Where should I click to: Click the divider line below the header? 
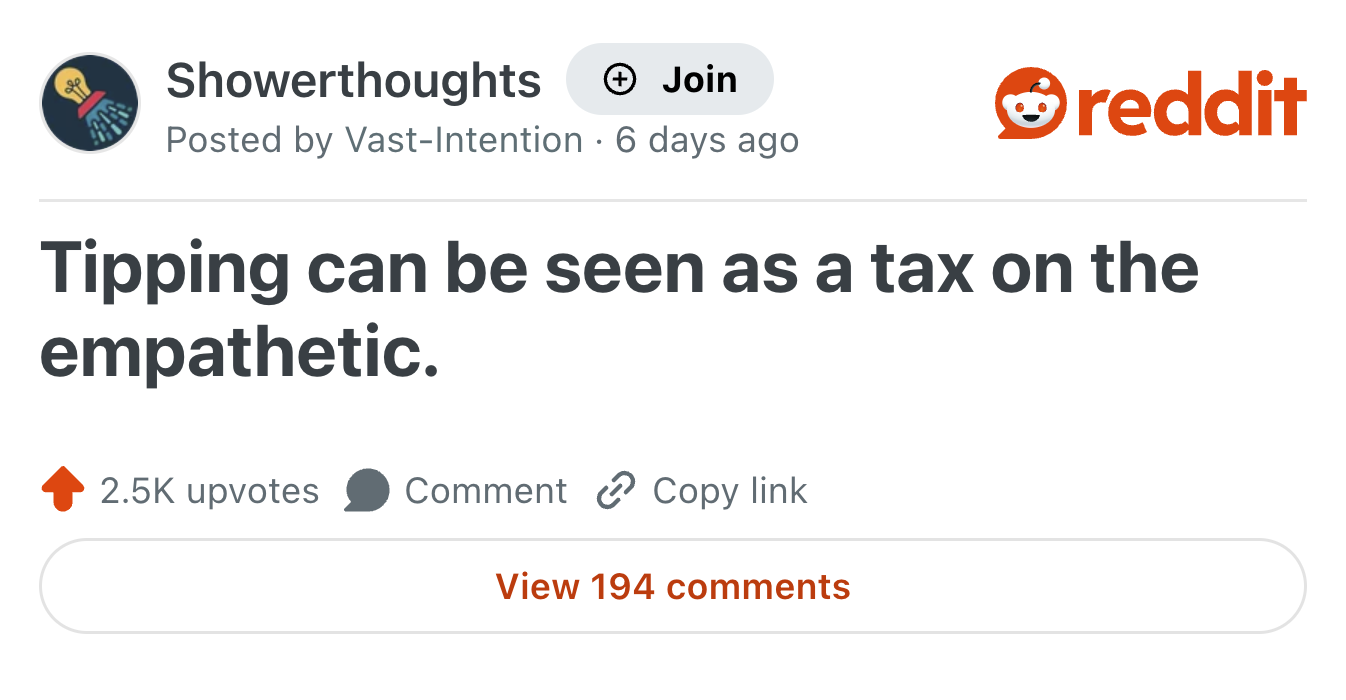point(672,201)
